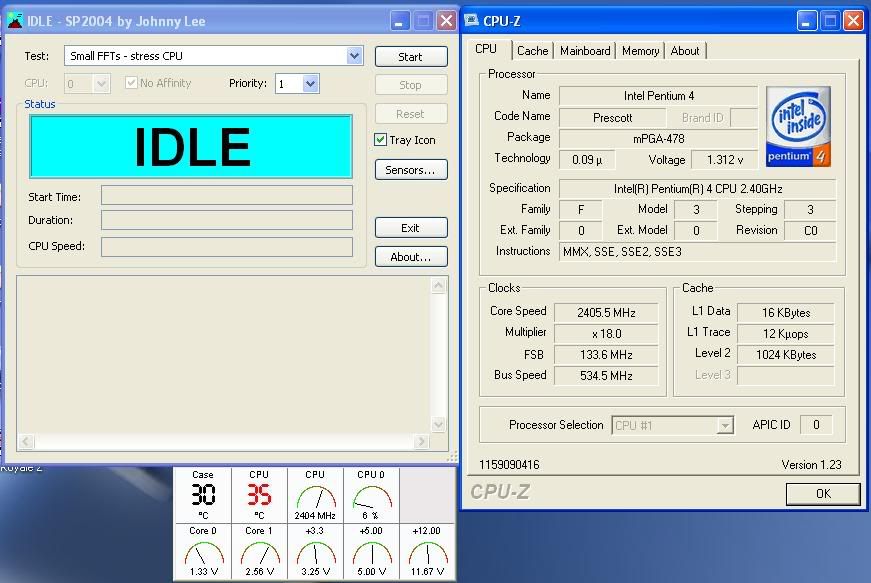Close the SP2004 window
Image resolution: width=871 pixels, height=583 pixels.
tap(446, 21)
